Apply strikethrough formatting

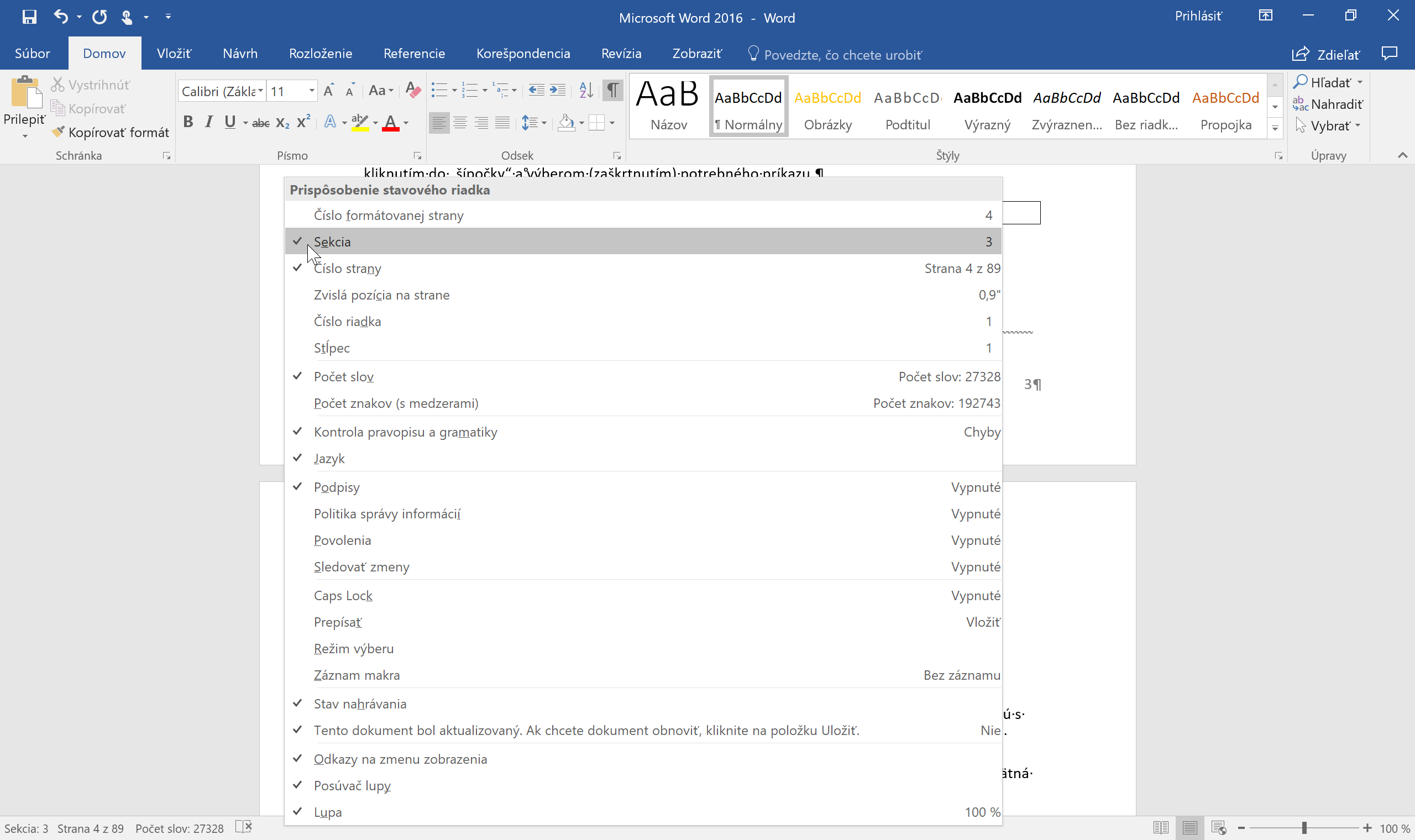260,123
